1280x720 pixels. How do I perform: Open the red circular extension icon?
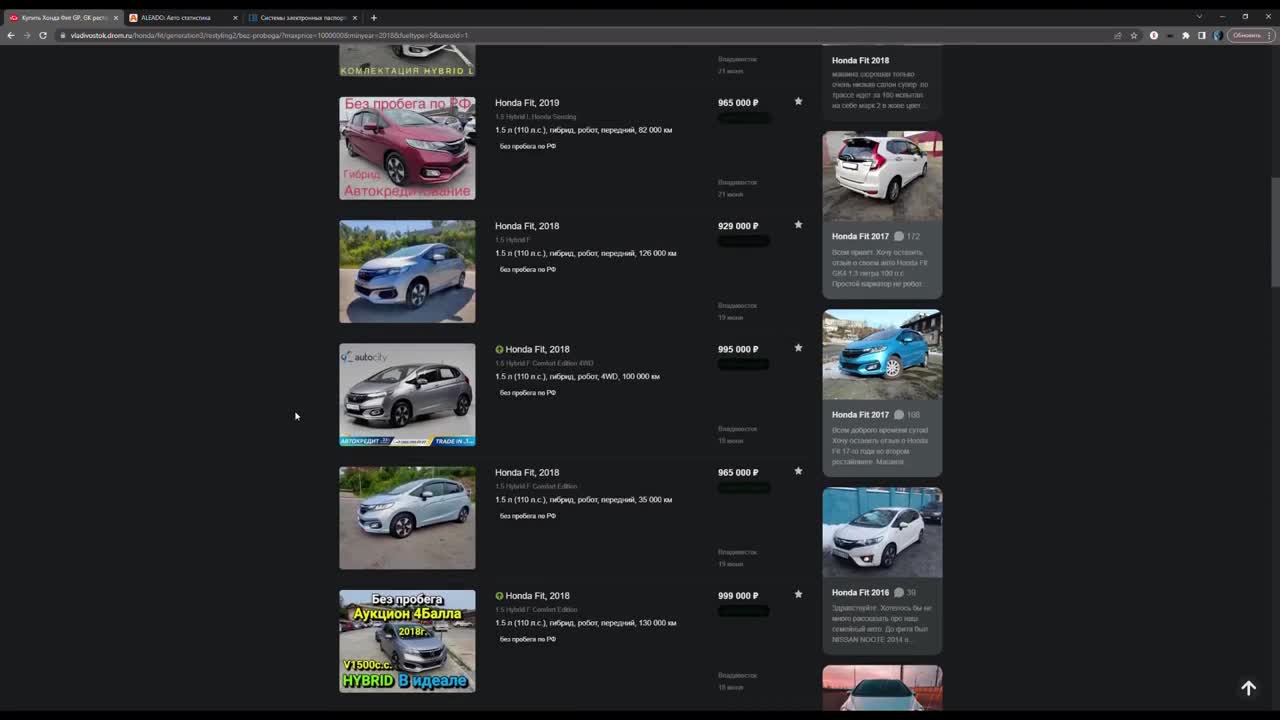[x=1154, y=35]
